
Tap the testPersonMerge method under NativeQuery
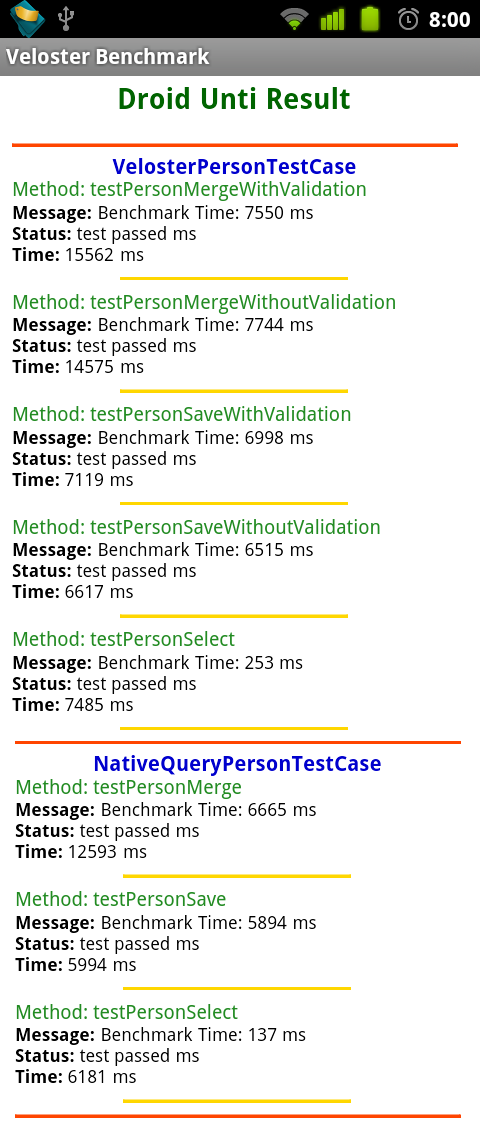point(129,787)
